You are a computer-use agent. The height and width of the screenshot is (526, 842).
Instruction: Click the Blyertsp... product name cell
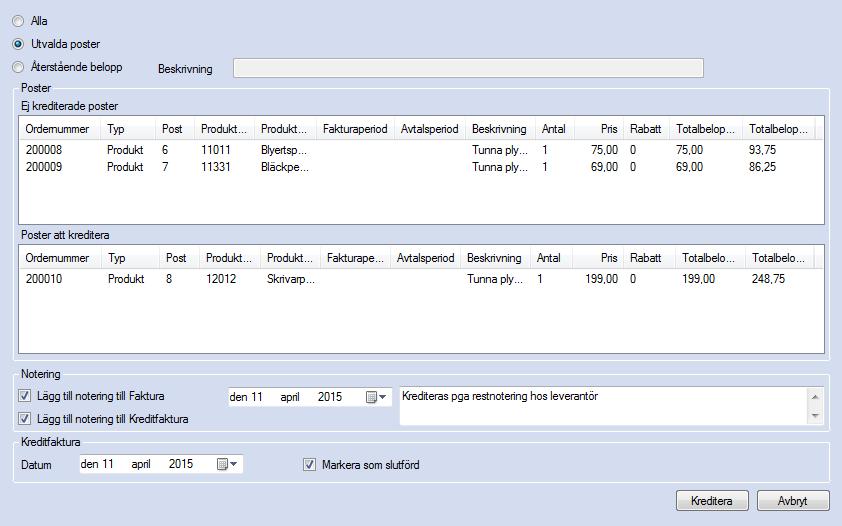click(x=284, y=150)
